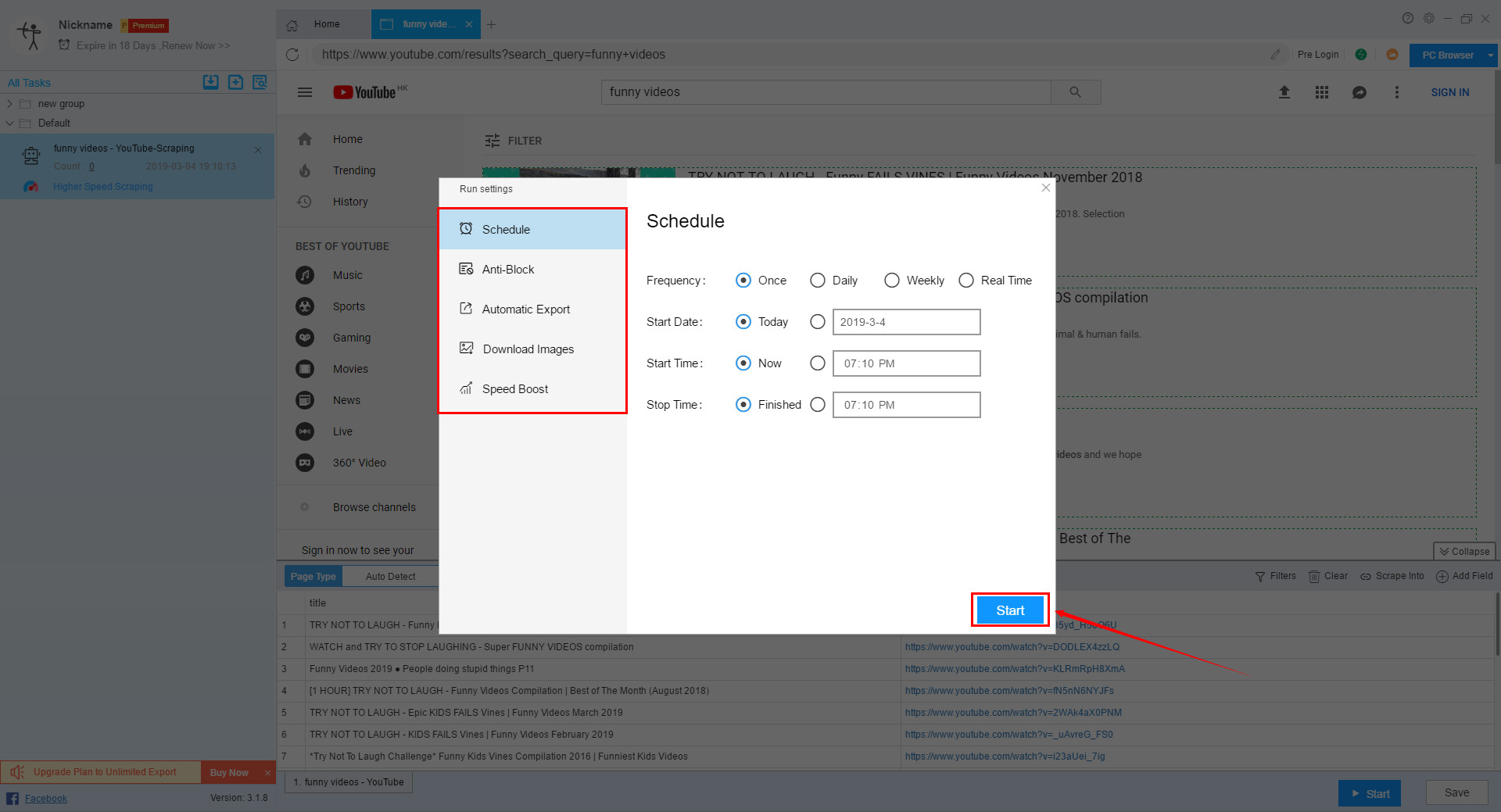The width and height of the screenshot is (1501, 812).
Task: Close the Run settings dialog
Action: tap(1046, 188)
